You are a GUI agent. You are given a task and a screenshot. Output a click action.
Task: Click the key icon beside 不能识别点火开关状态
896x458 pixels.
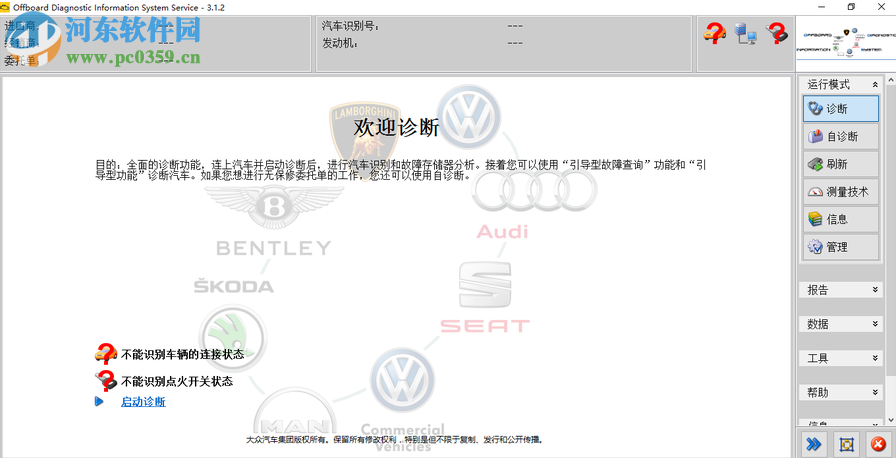click(x=106, y=380)
